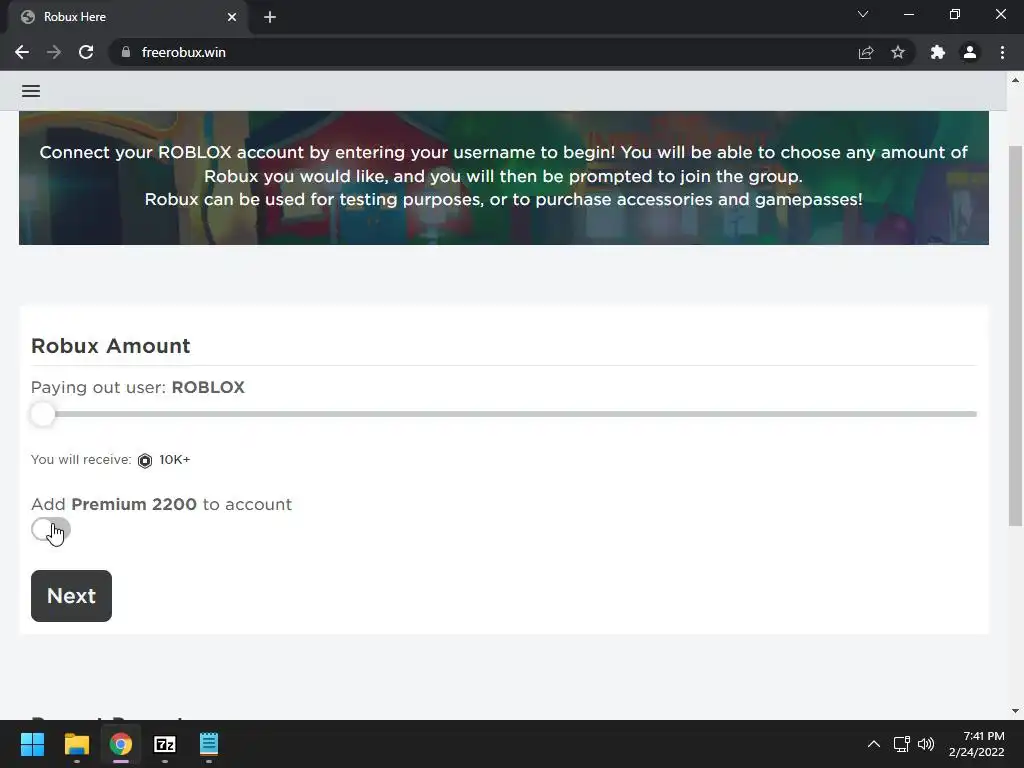Click the "ROBLOX" username text
This screenshot has height=768, width=1024.
coord(208,387)
